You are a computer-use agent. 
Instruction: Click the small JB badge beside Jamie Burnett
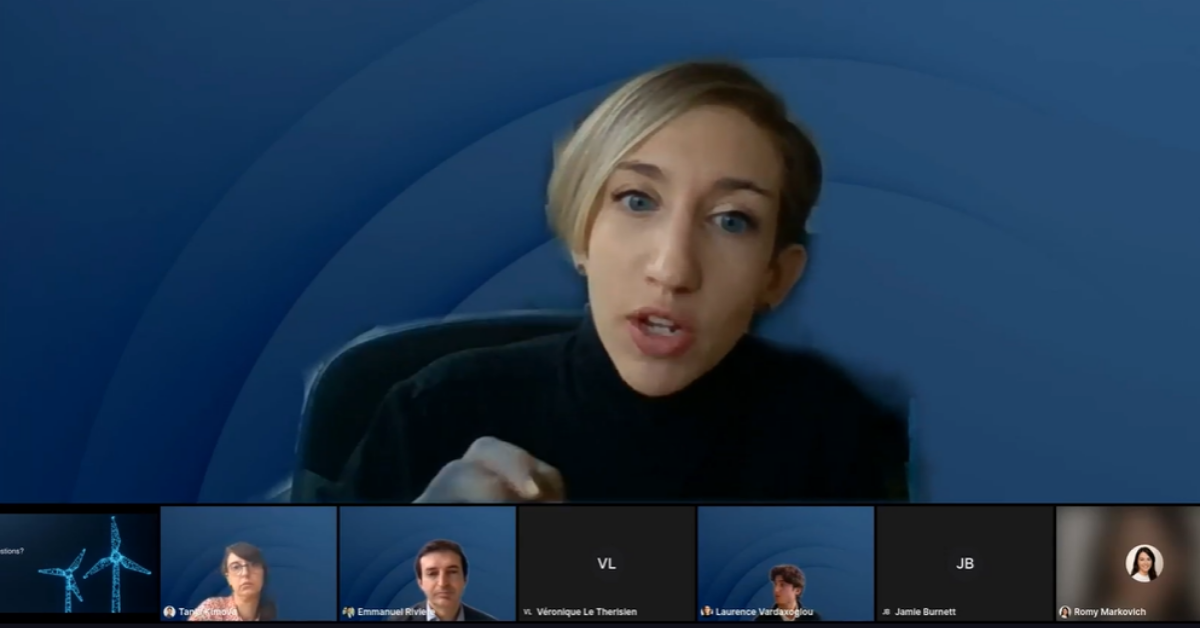tap(886, 612)
